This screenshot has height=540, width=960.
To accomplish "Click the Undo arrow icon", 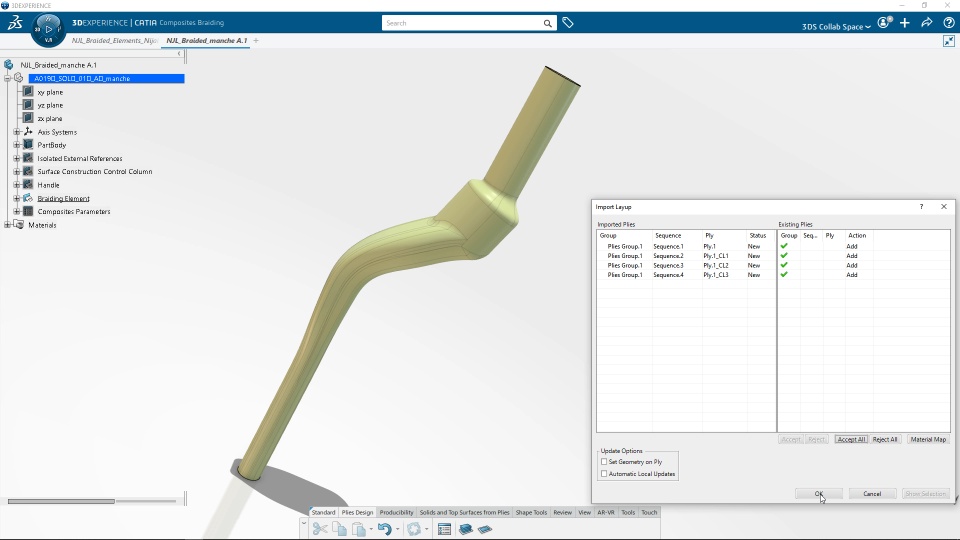I will (x=384, y=529).
